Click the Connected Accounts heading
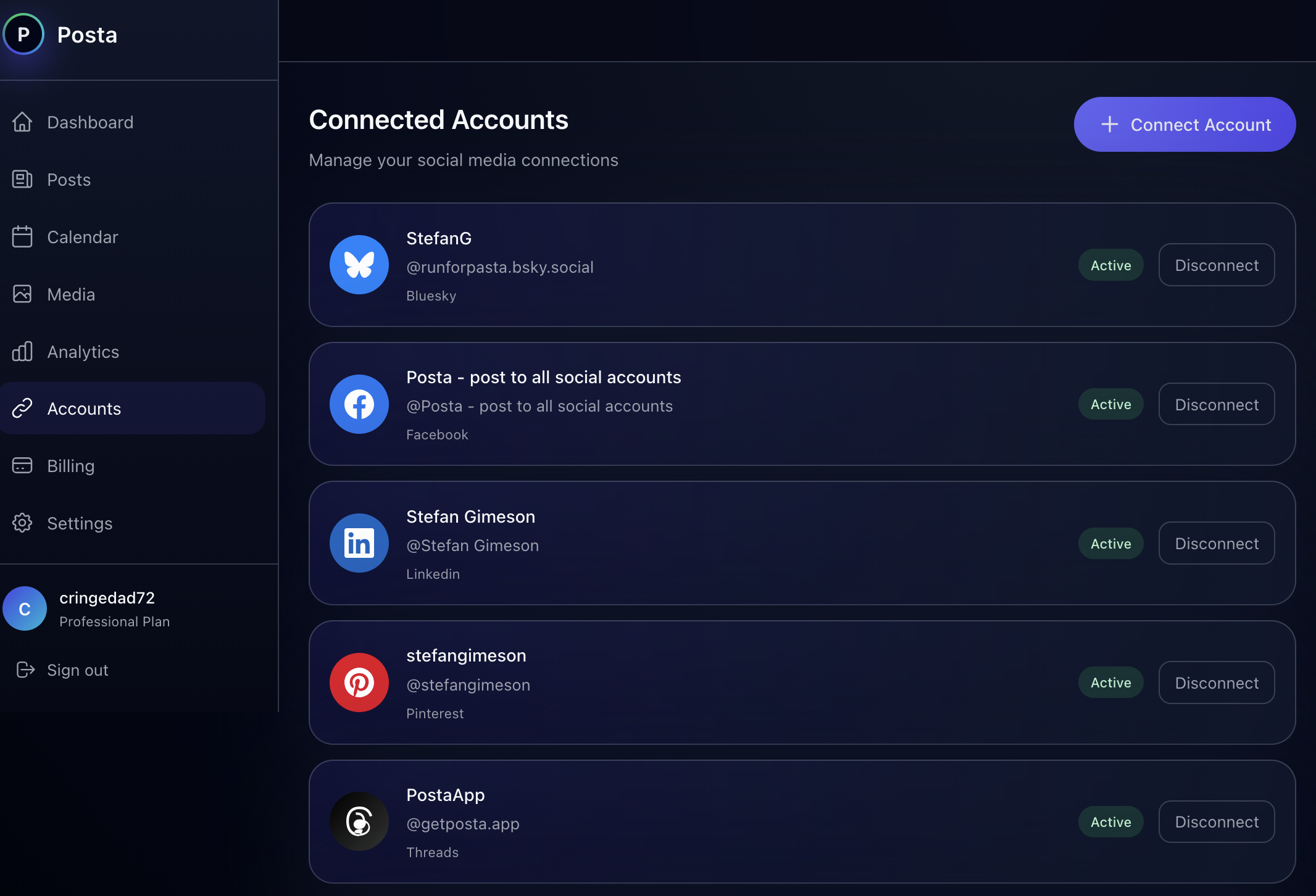Viewport: 1316px width, 896px height. 439,120
